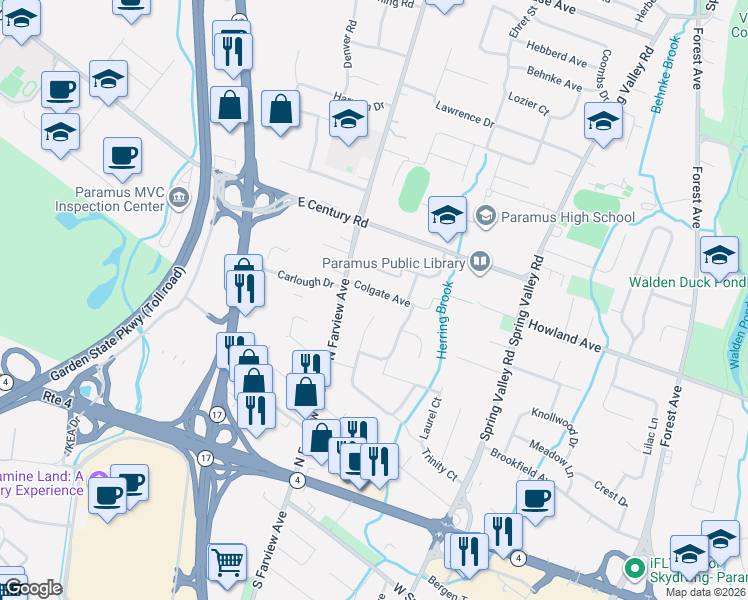Select the 'Paramus MVC Inspection Center' label
This screenshot has height=600, width=748.
pos(110,199)
